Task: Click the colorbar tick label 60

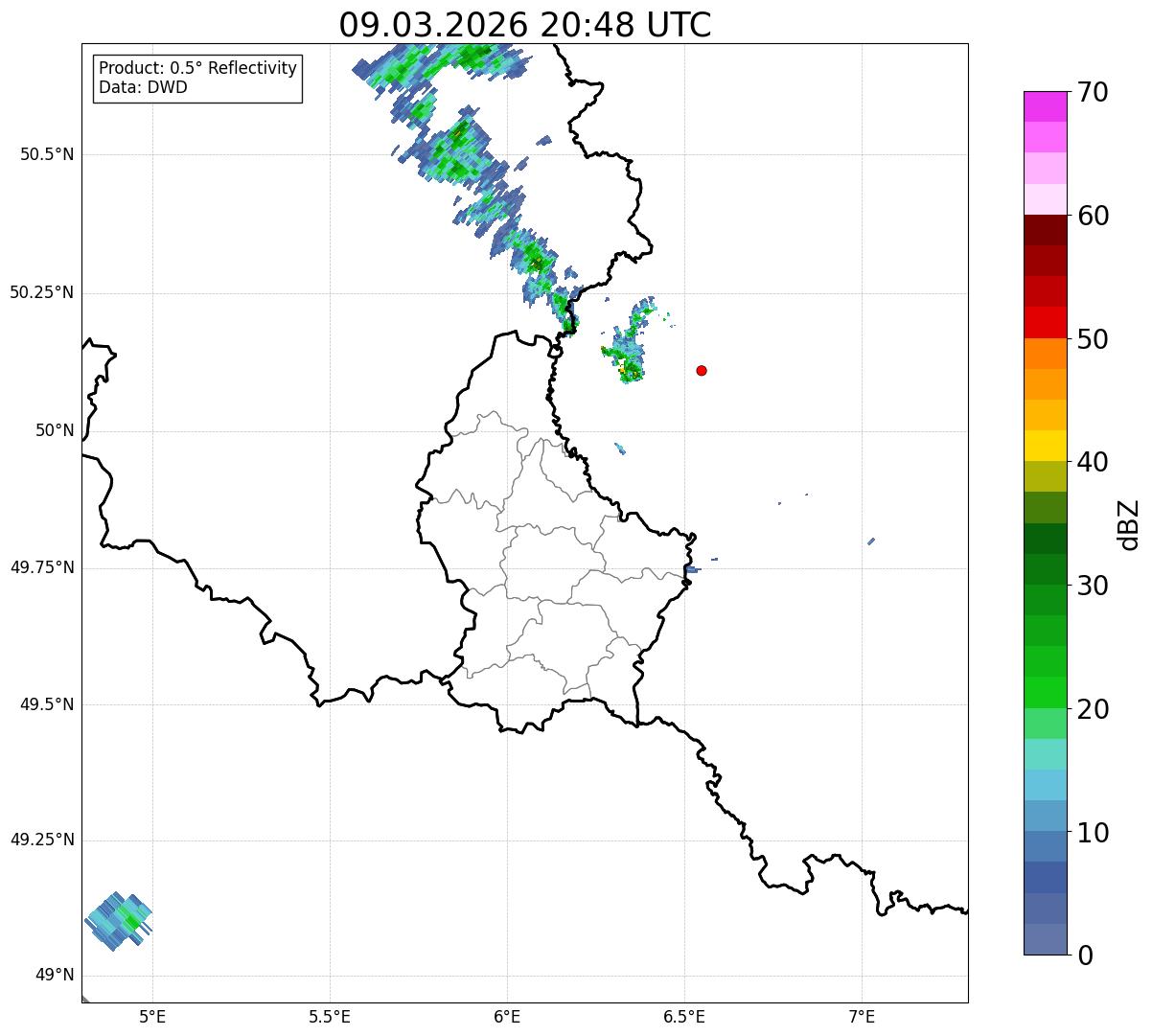Action: pyautogui.click(x=1092, y=216)
